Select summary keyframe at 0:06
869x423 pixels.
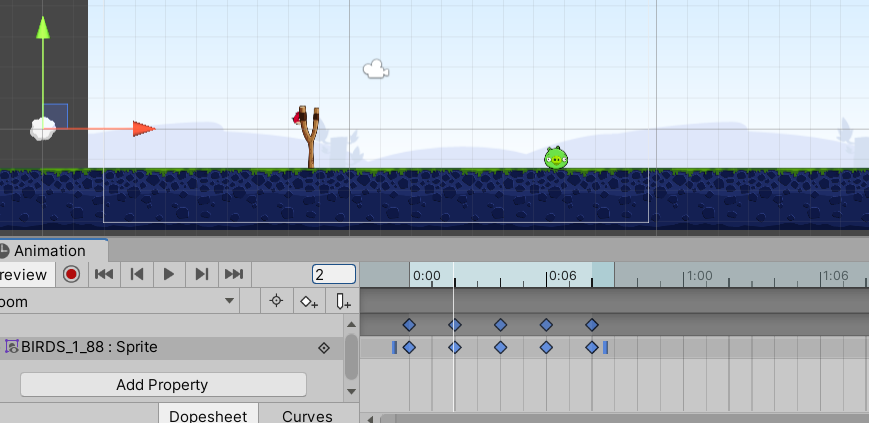click(x=546, y=325)
